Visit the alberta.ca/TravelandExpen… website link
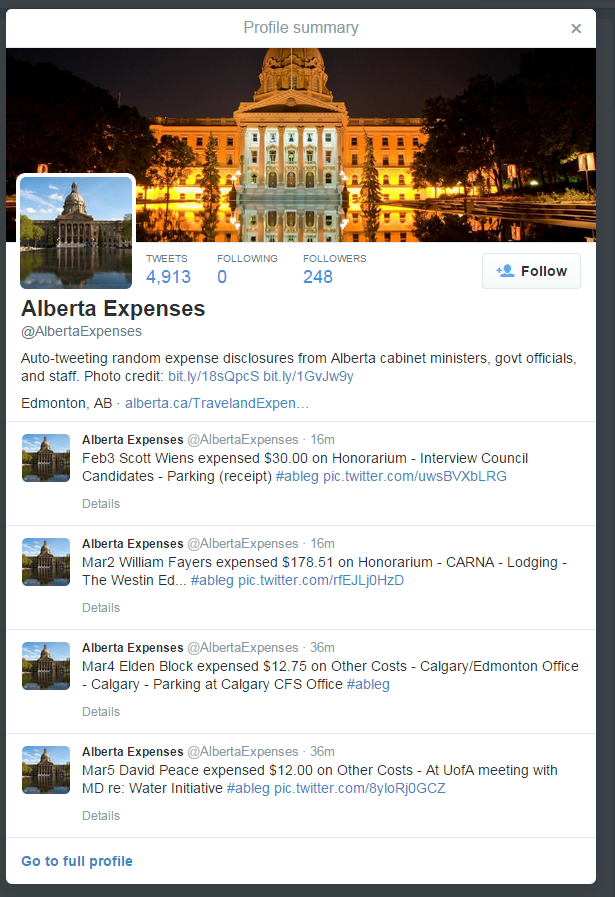615x897 pixels. pos(217,403)
